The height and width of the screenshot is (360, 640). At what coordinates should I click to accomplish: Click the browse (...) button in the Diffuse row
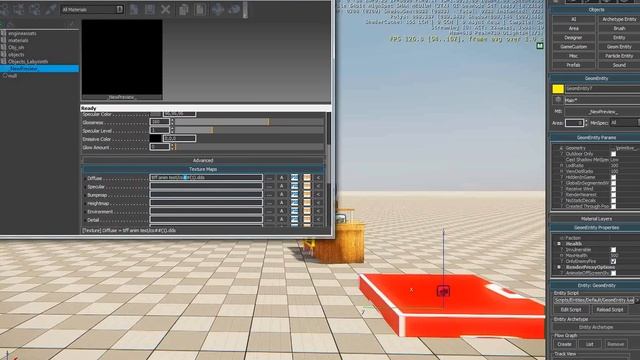(x=269, y=178)
